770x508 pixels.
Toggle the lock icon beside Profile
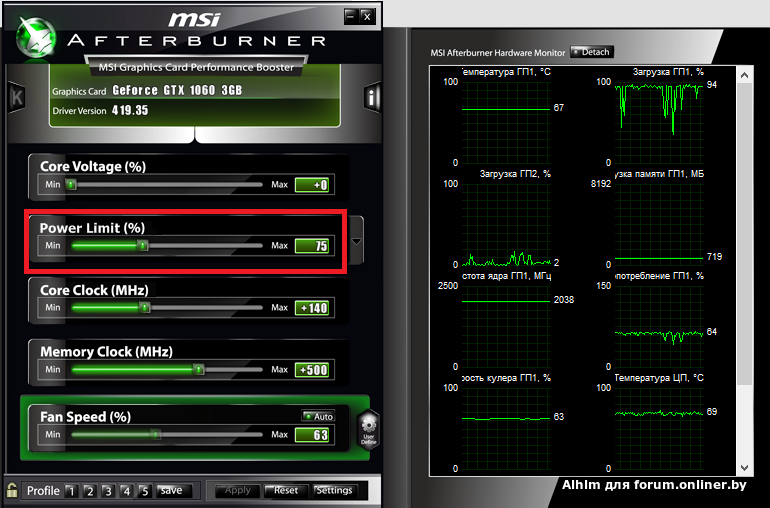point(12,490)
